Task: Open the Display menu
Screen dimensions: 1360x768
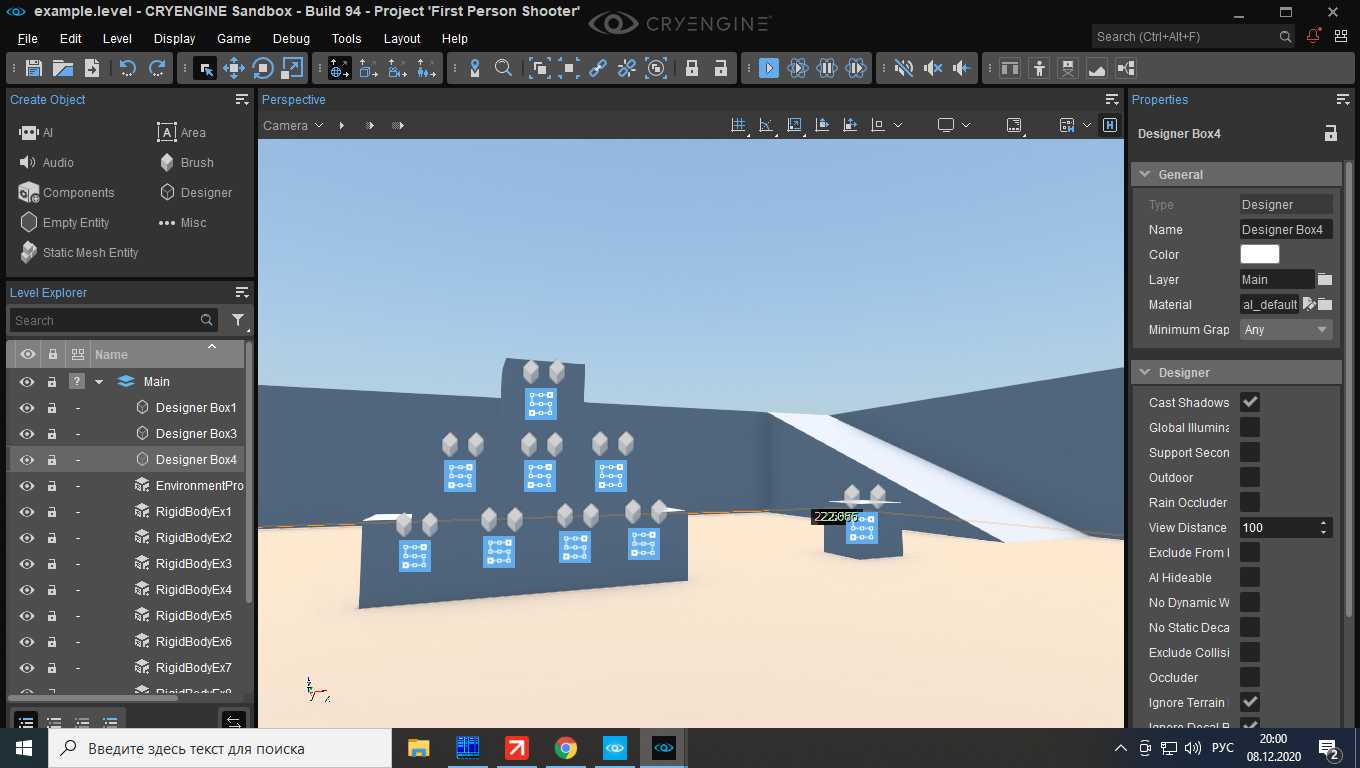Action: tap(174, 38)
